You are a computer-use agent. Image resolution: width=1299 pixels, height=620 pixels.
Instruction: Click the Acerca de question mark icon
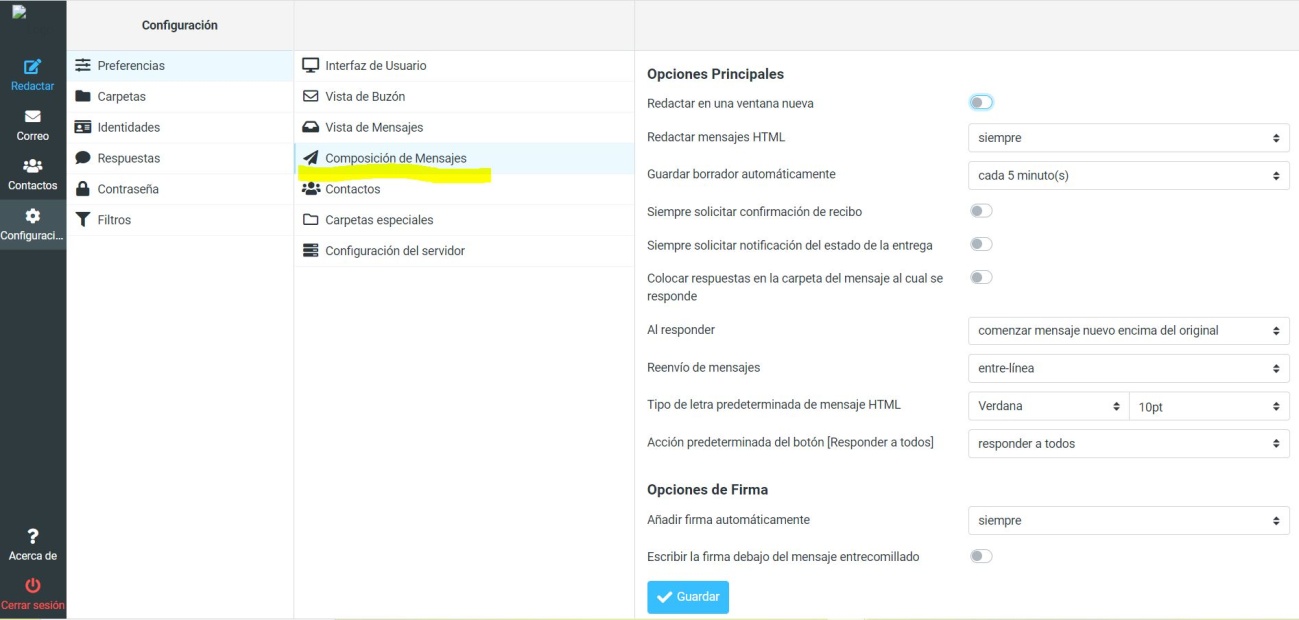coord(32,537)
